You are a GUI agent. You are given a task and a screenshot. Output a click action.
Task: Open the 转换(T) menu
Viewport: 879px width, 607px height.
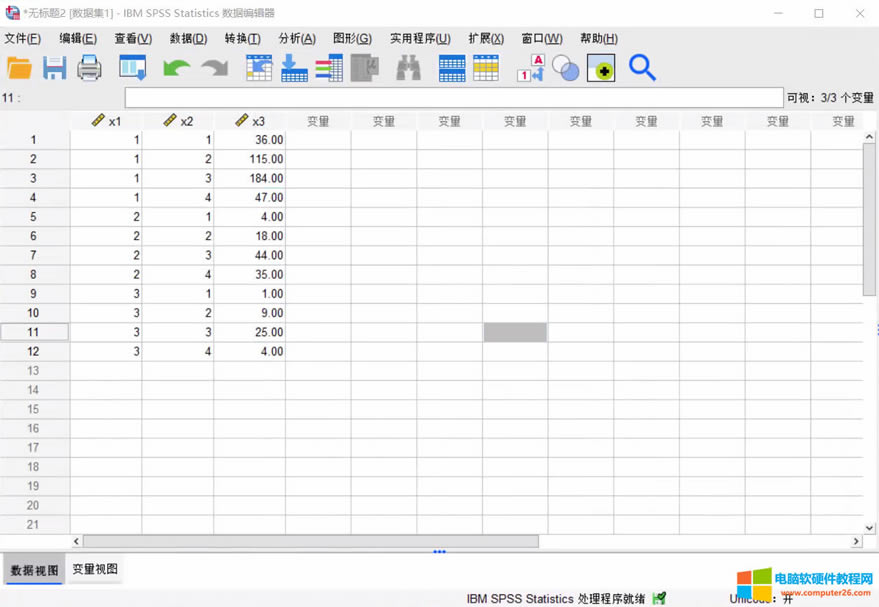pos(242,38)
